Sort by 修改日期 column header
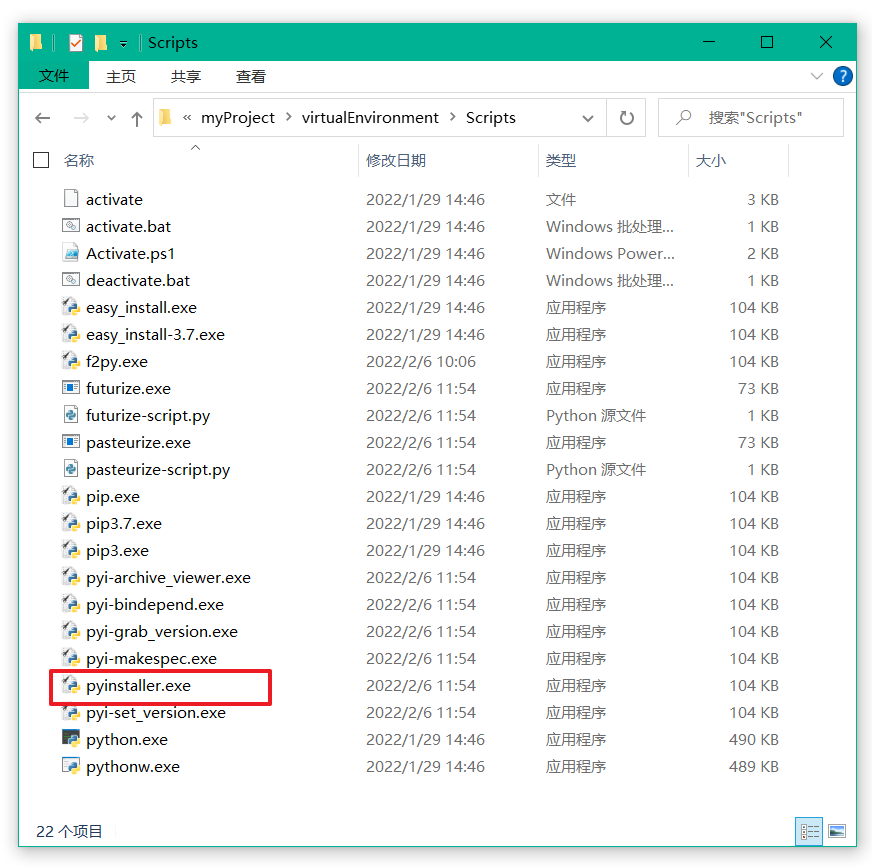Image resolution: width=872 pixels, height=867 pixels. click(395, 160)
